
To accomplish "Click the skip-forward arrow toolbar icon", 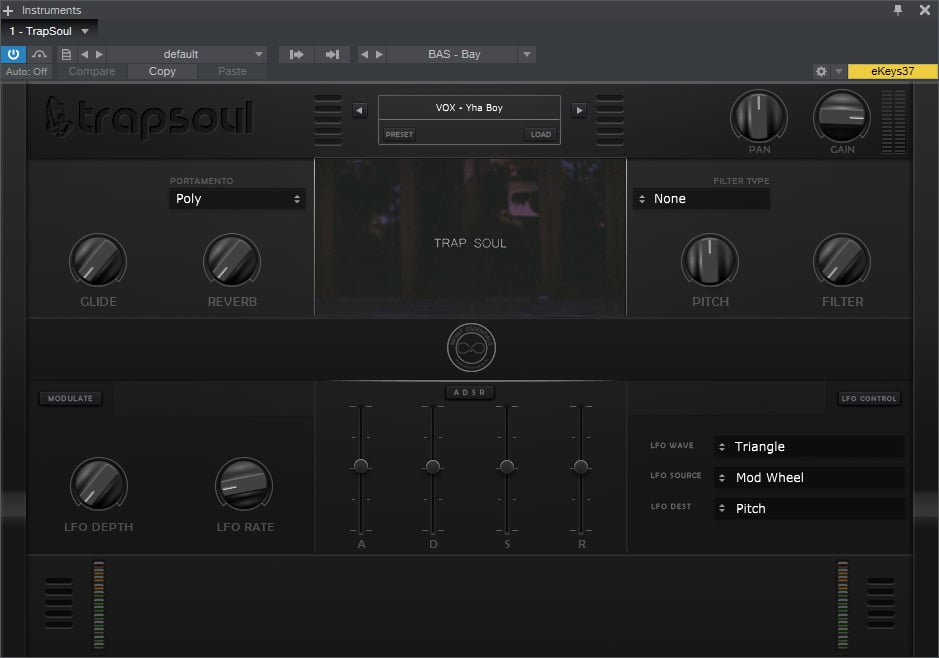I will (296, 54).
